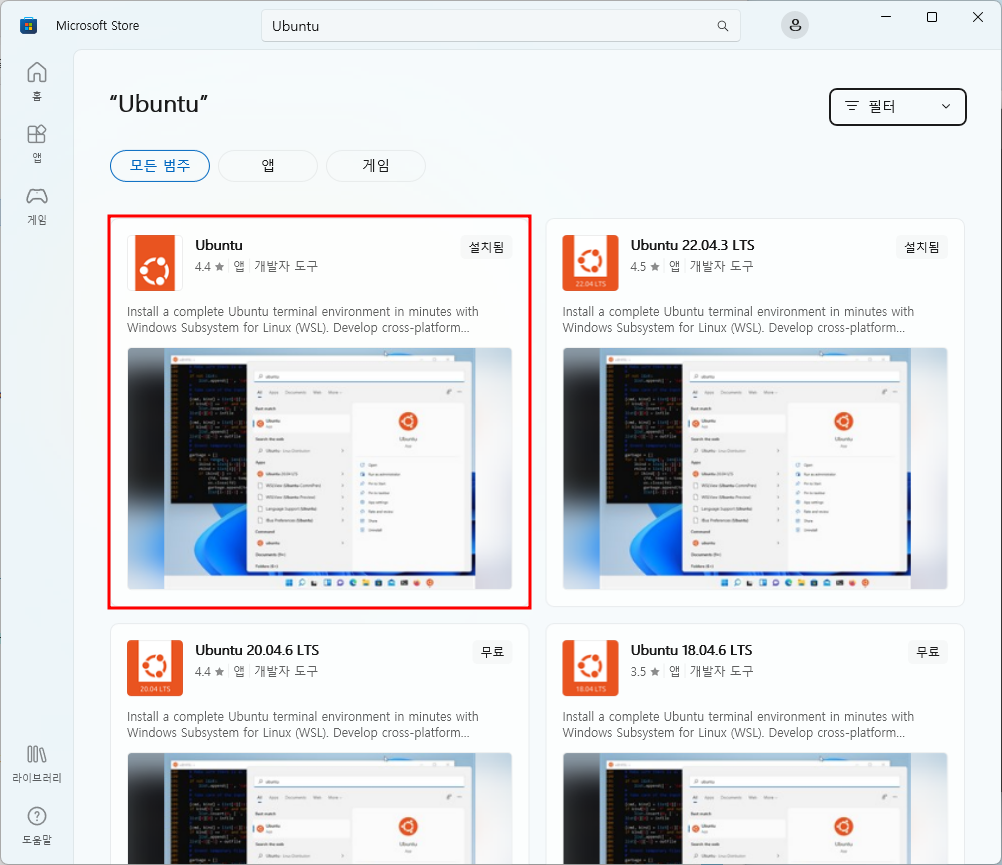Viewport: 1002px width, 865px height.
Task: Open the Library in the sidebar
Action: tap(36, 764)
